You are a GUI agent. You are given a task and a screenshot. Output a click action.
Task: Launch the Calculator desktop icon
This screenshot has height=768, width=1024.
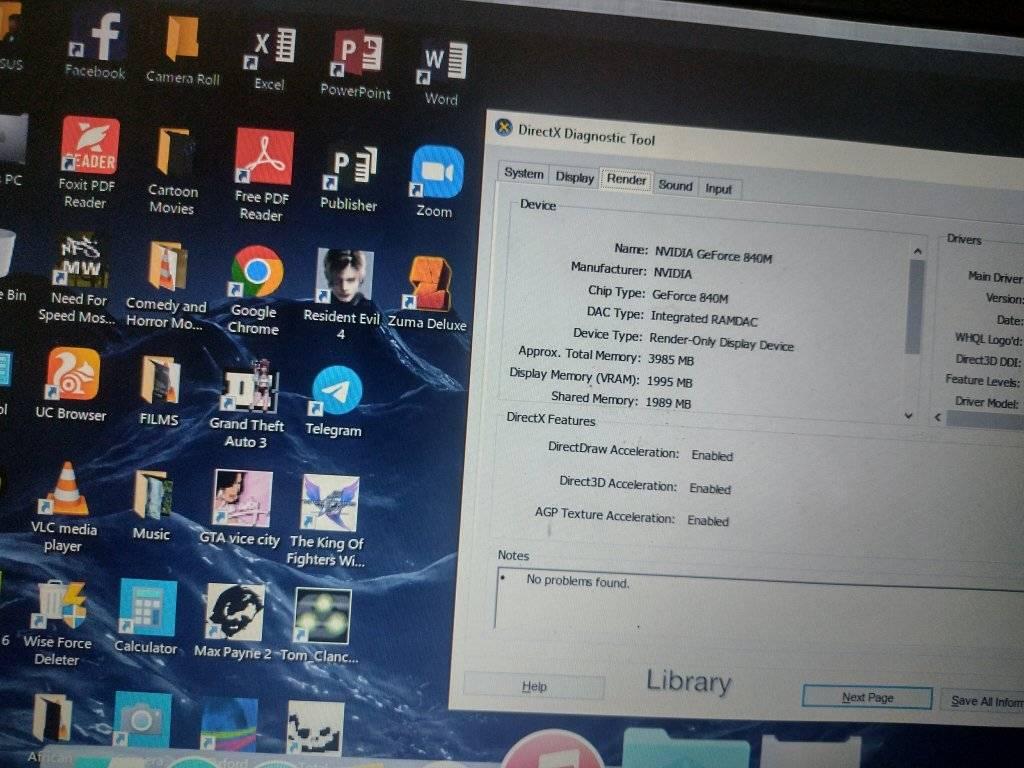pyautogui.click(x=146, y=616)
